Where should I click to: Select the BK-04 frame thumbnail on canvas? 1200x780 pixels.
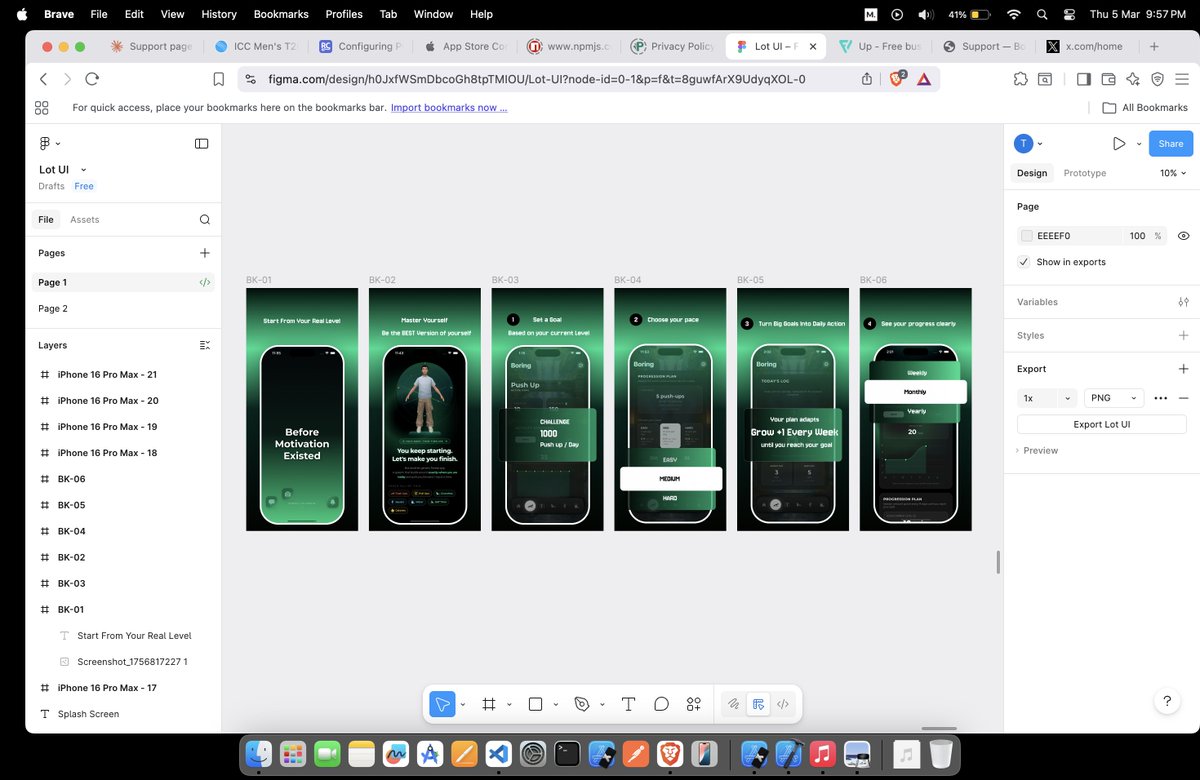[670, 409]
